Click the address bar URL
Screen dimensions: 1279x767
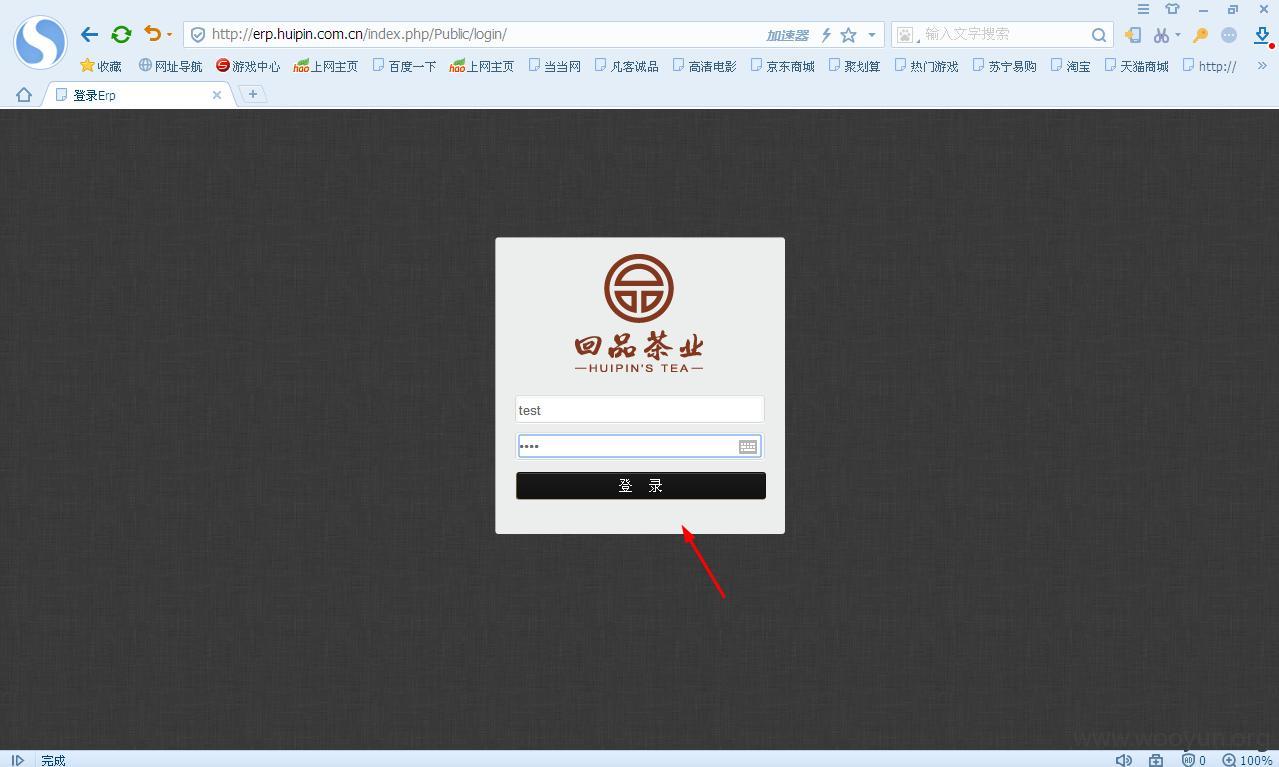[x=359, y=34]
